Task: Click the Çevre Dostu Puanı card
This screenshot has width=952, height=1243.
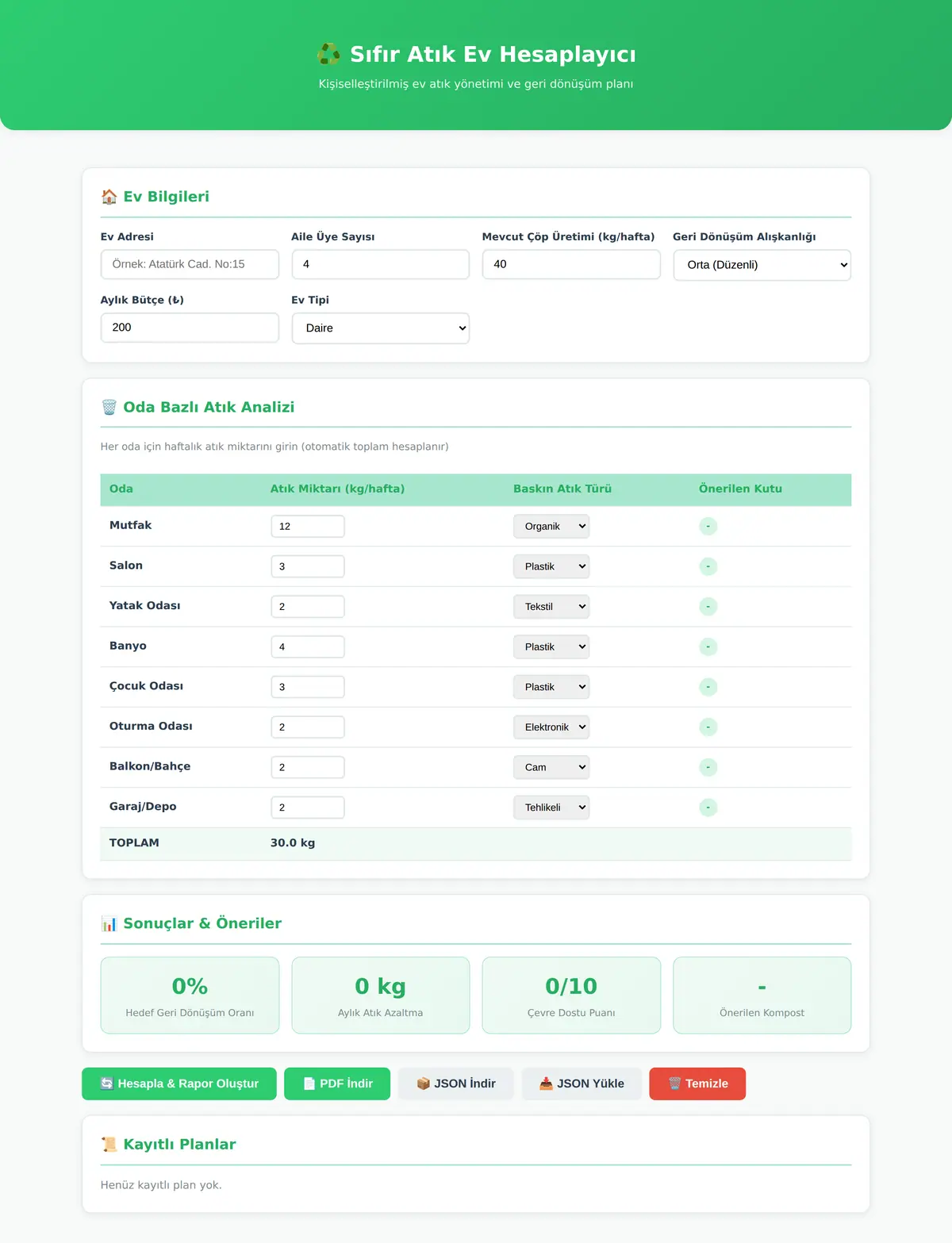Action: [x=571, y=996]
